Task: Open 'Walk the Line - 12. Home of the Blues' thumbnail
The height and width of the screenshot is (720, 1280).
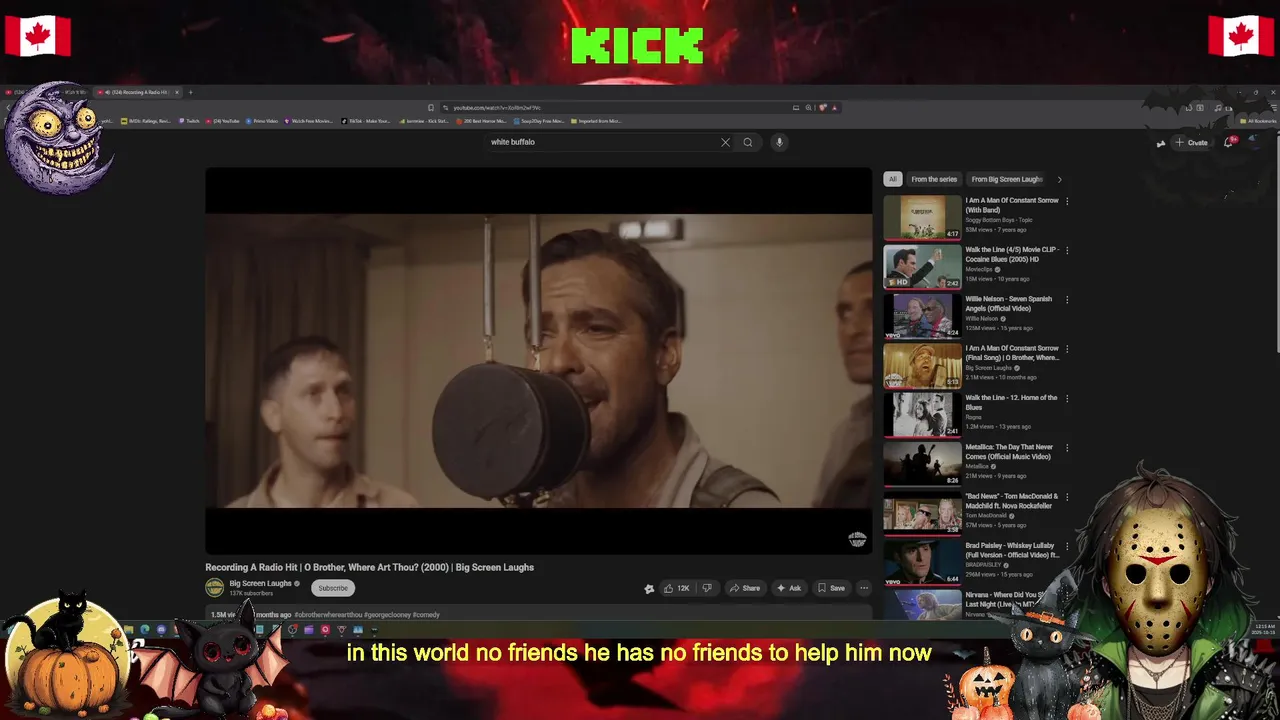Action: [x=922, y=415]
